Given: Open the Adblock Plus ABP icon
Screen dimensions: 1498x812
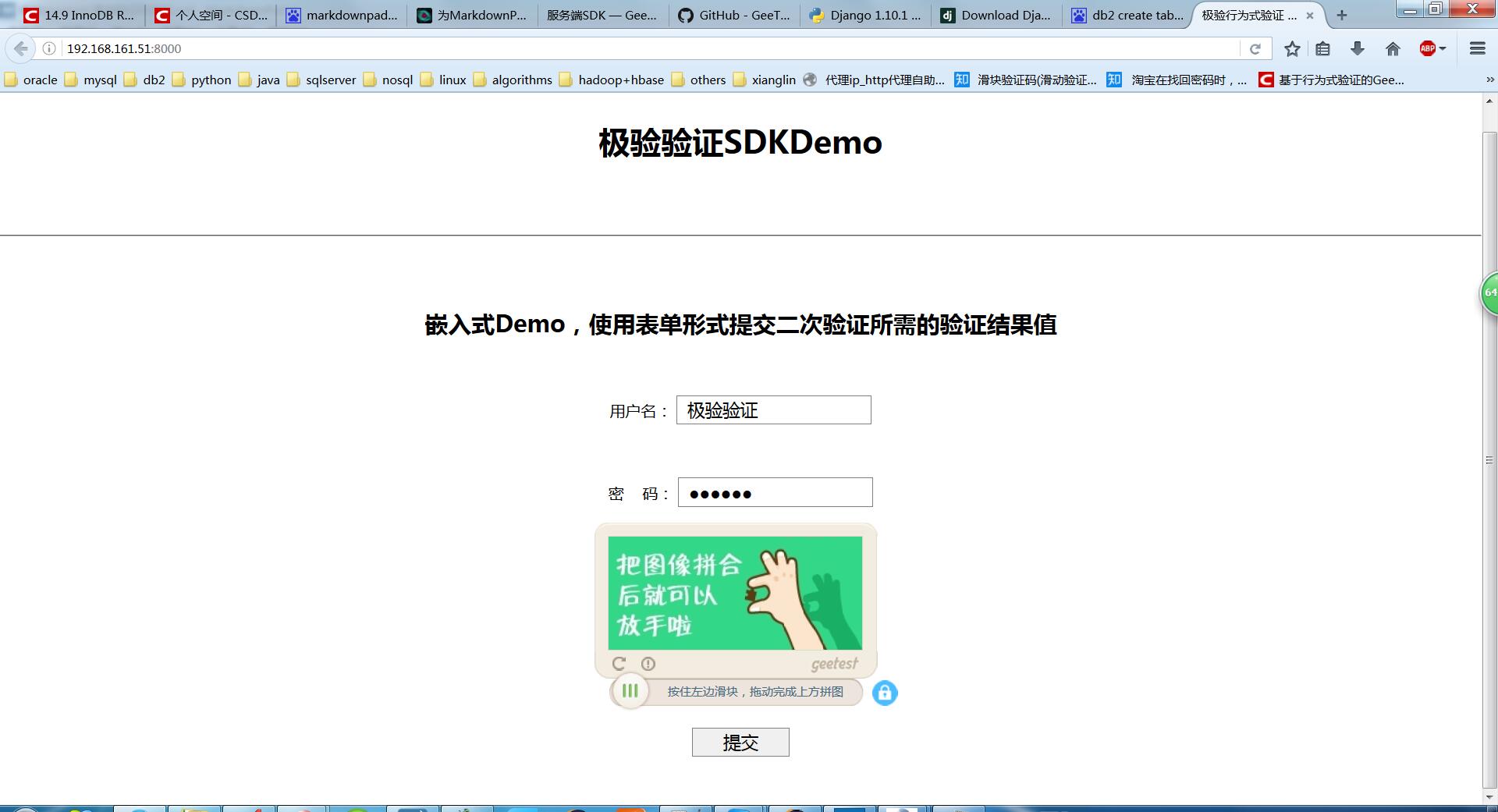Looking at the screenshot, I should pos(1428,48).
